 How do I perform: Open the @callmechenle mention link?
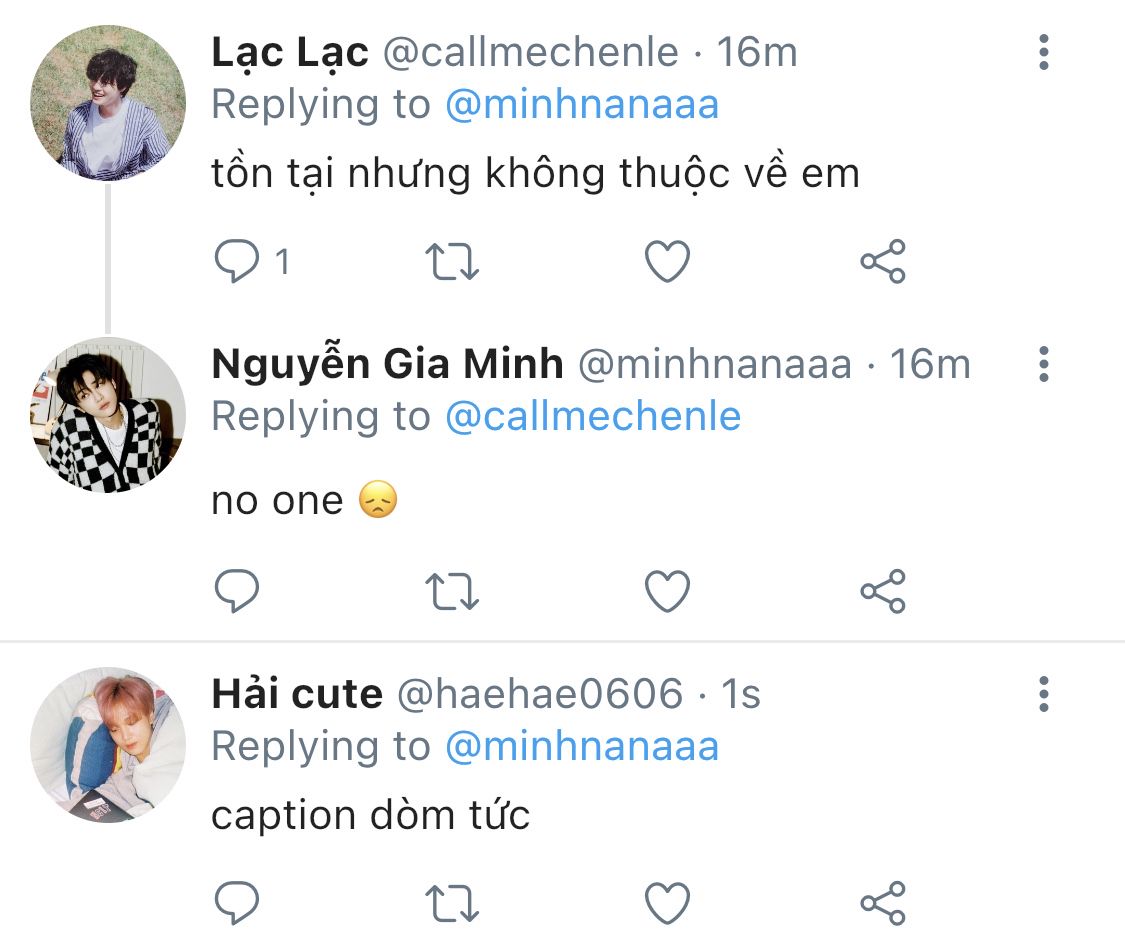click(x=593, y=417)
